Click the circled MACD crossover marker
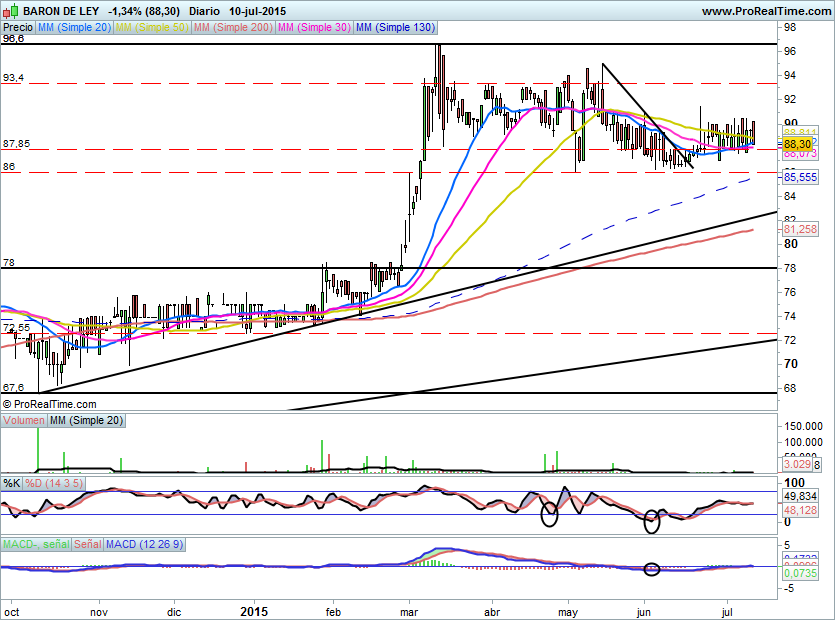 tap(652, 569)
